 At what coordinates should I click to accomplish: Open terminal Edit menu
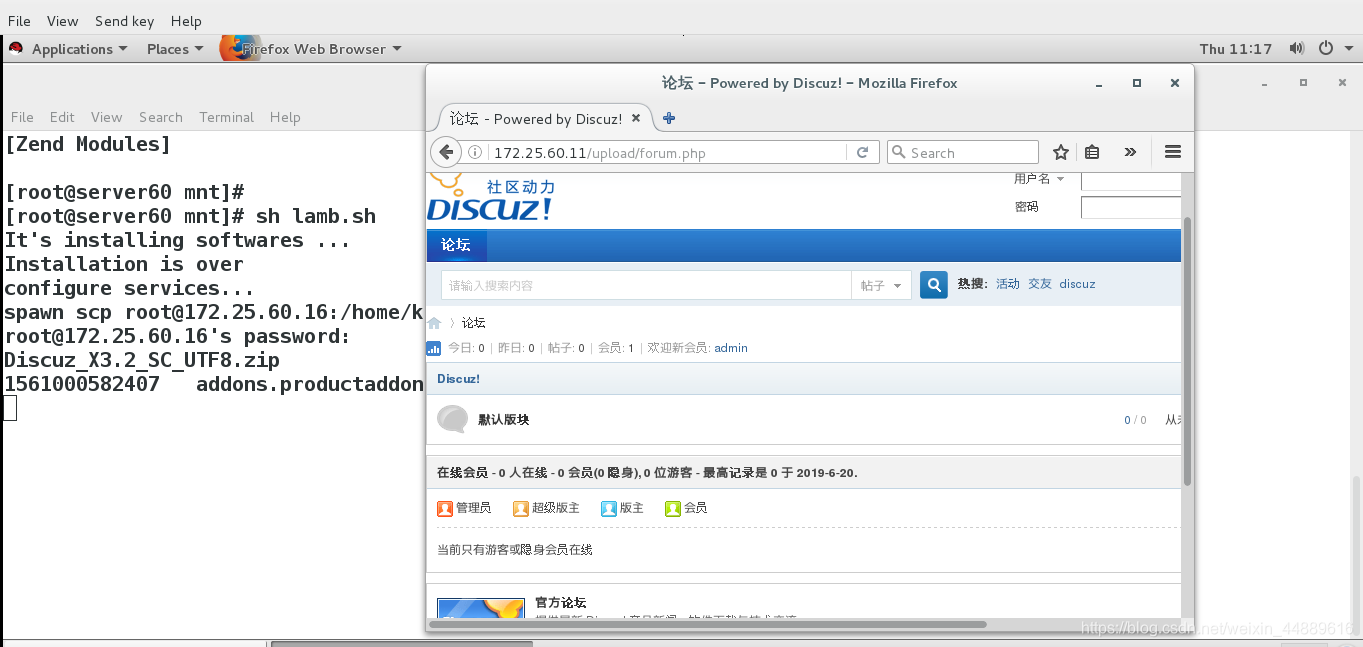pos(62,117)
